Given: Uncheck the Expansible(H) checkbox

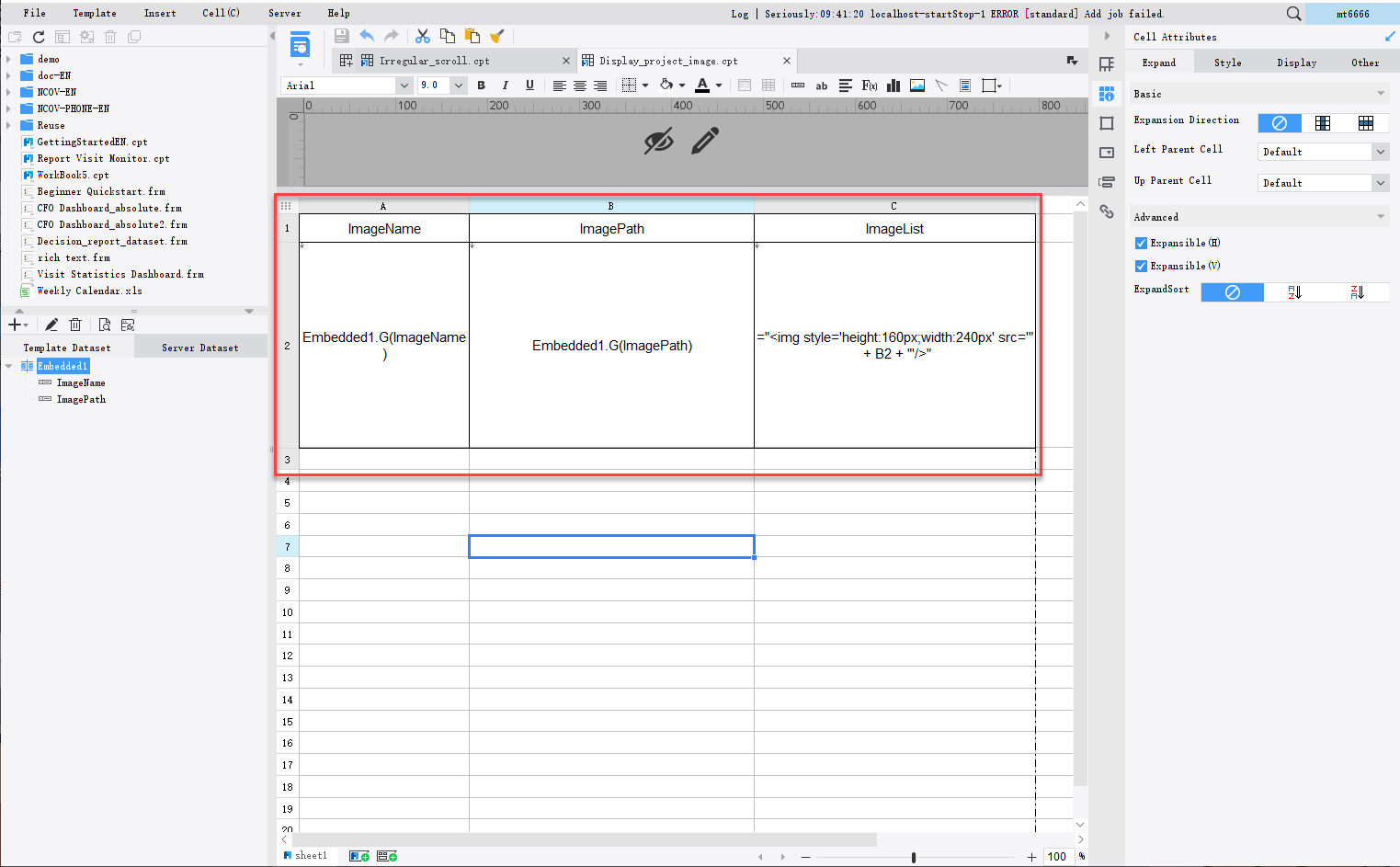Looking at the screenshot, I should tap(1140, 243).
